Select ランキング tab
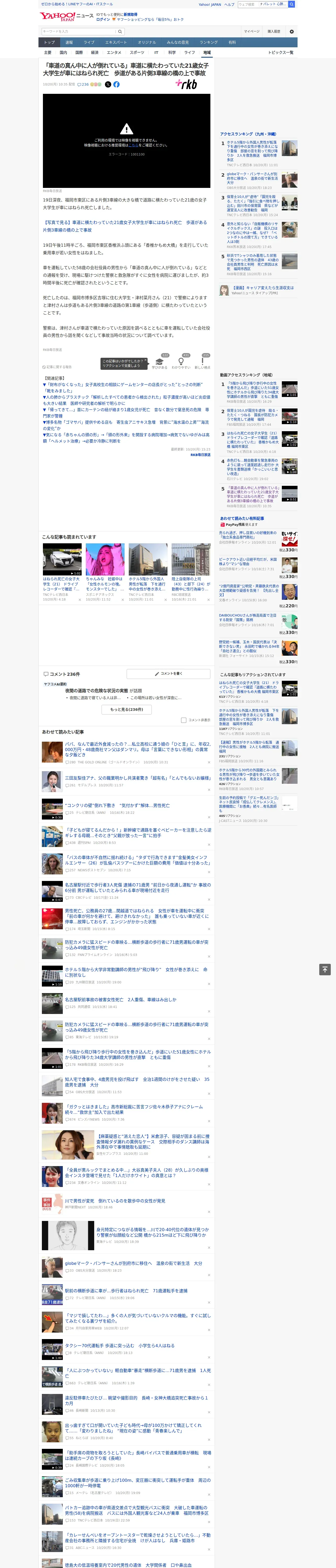The width and height of the screenshot is (336, 1568). pyautogui.click(x=209, y=43)
